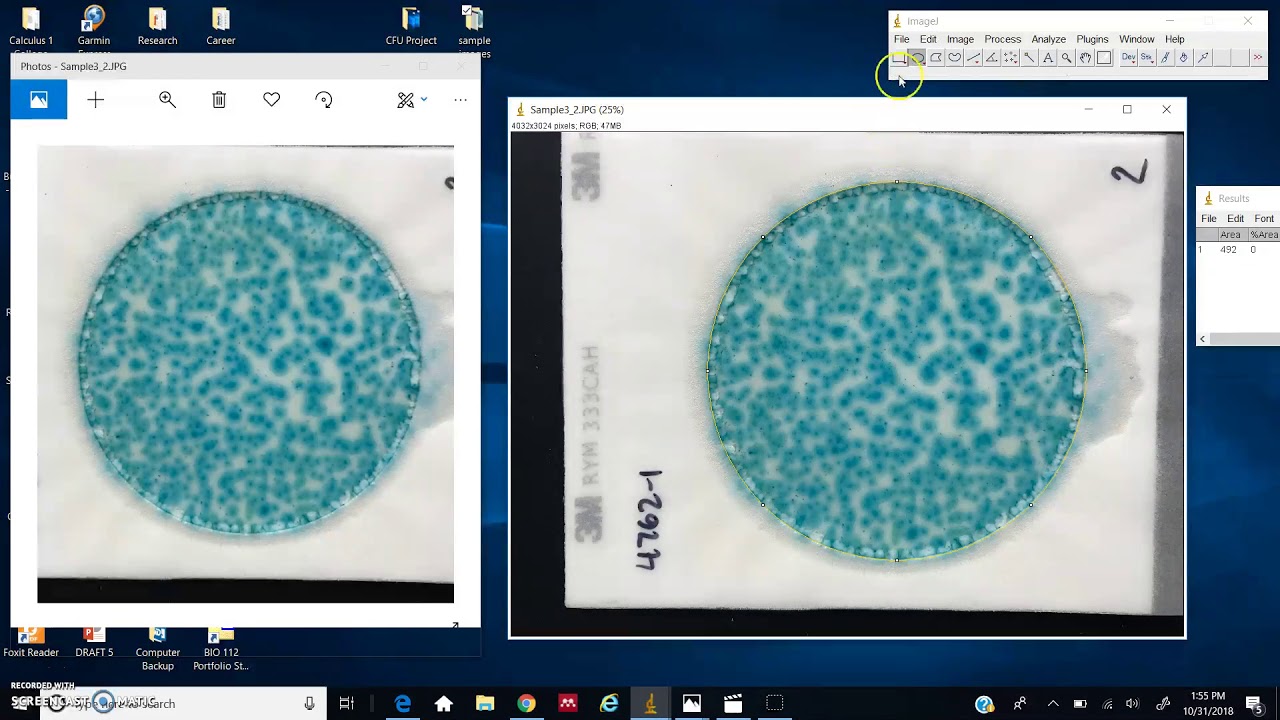Select the Wand tracing tool in ImageJ
The width and height of the screenshot is (1280, 720).
click(1029, 58)
